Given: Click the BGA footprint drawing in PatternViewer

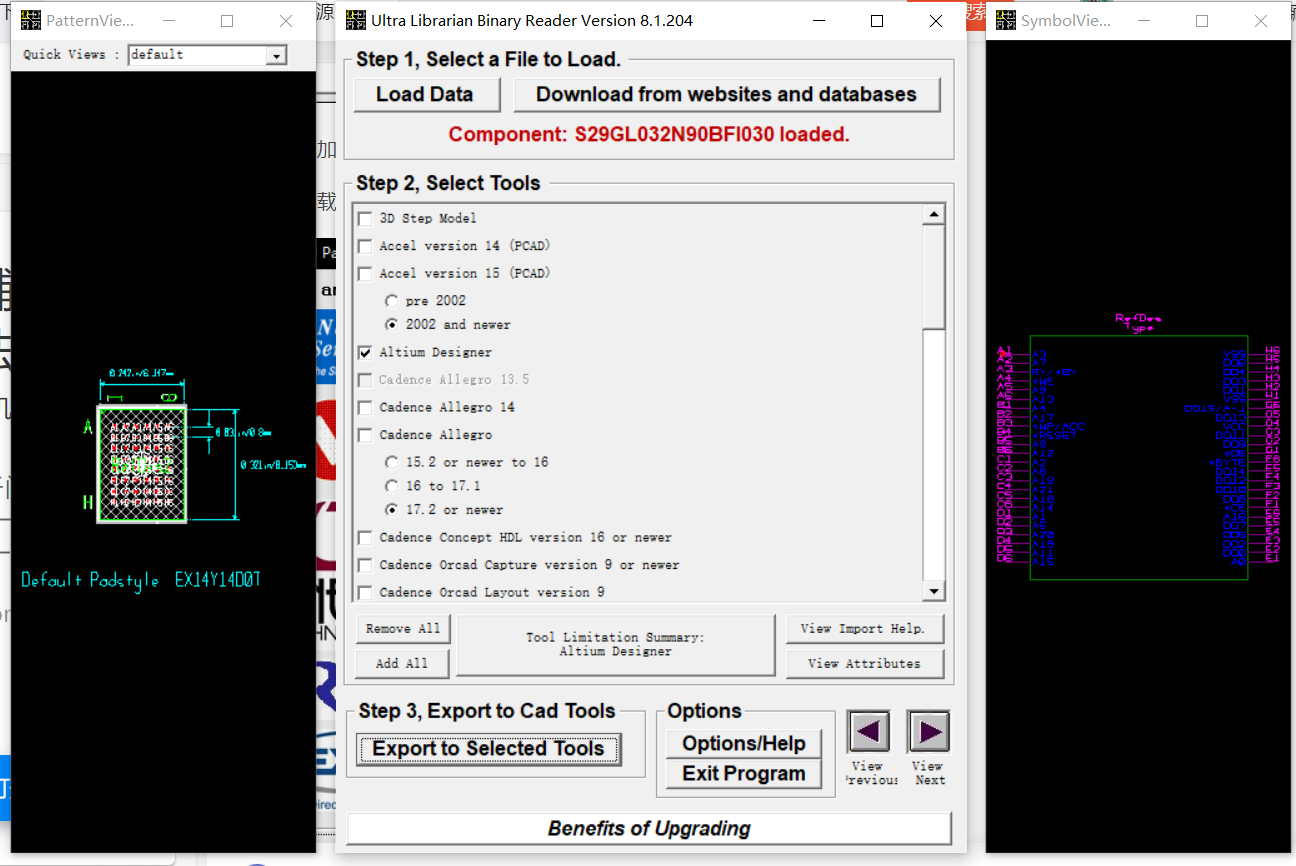Looking at the screenshot, I should click(x=142, y=464).
